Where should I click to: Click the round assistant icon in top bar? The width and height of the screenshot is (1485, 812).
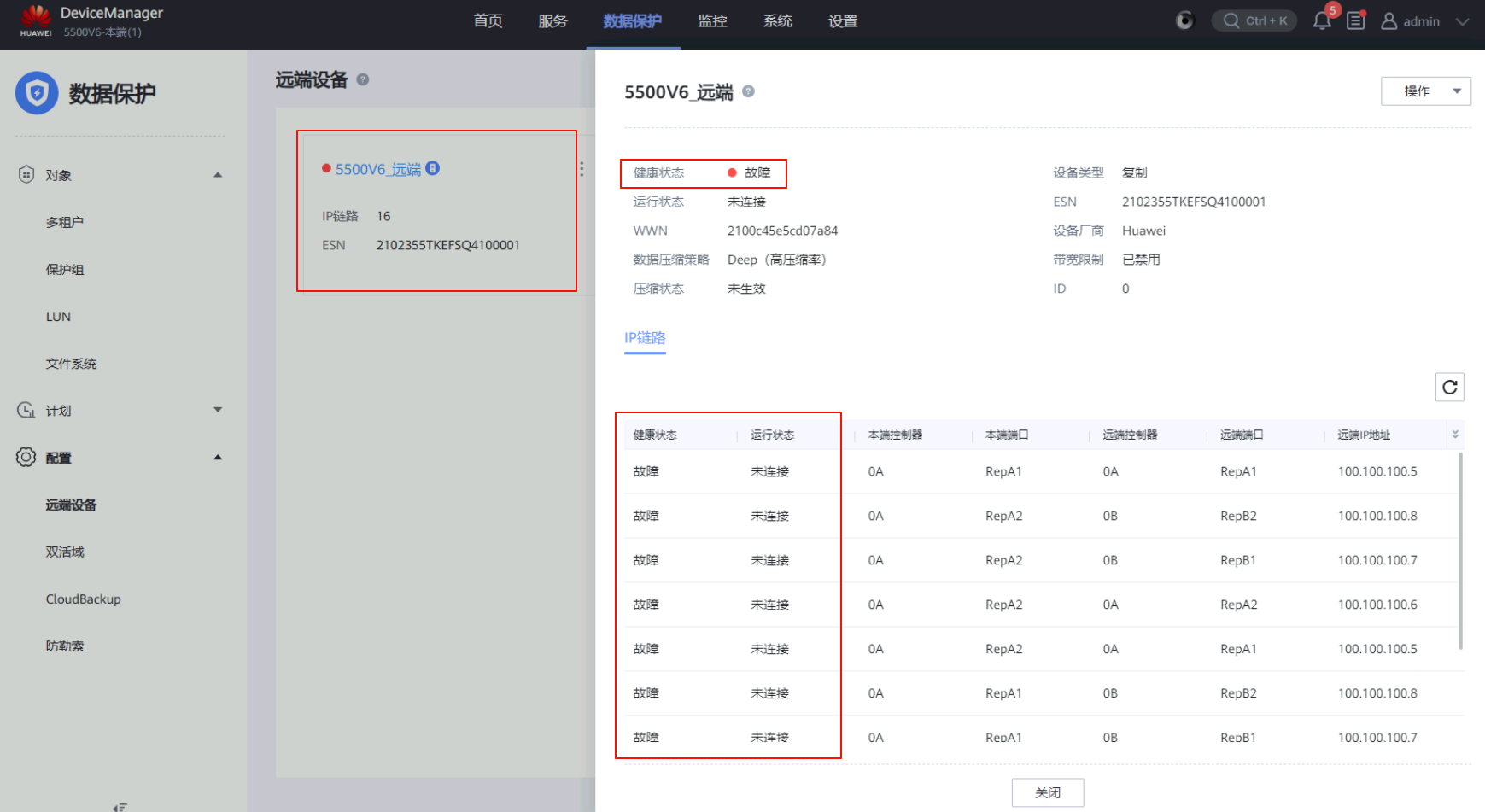click(x=1184, y=20)
